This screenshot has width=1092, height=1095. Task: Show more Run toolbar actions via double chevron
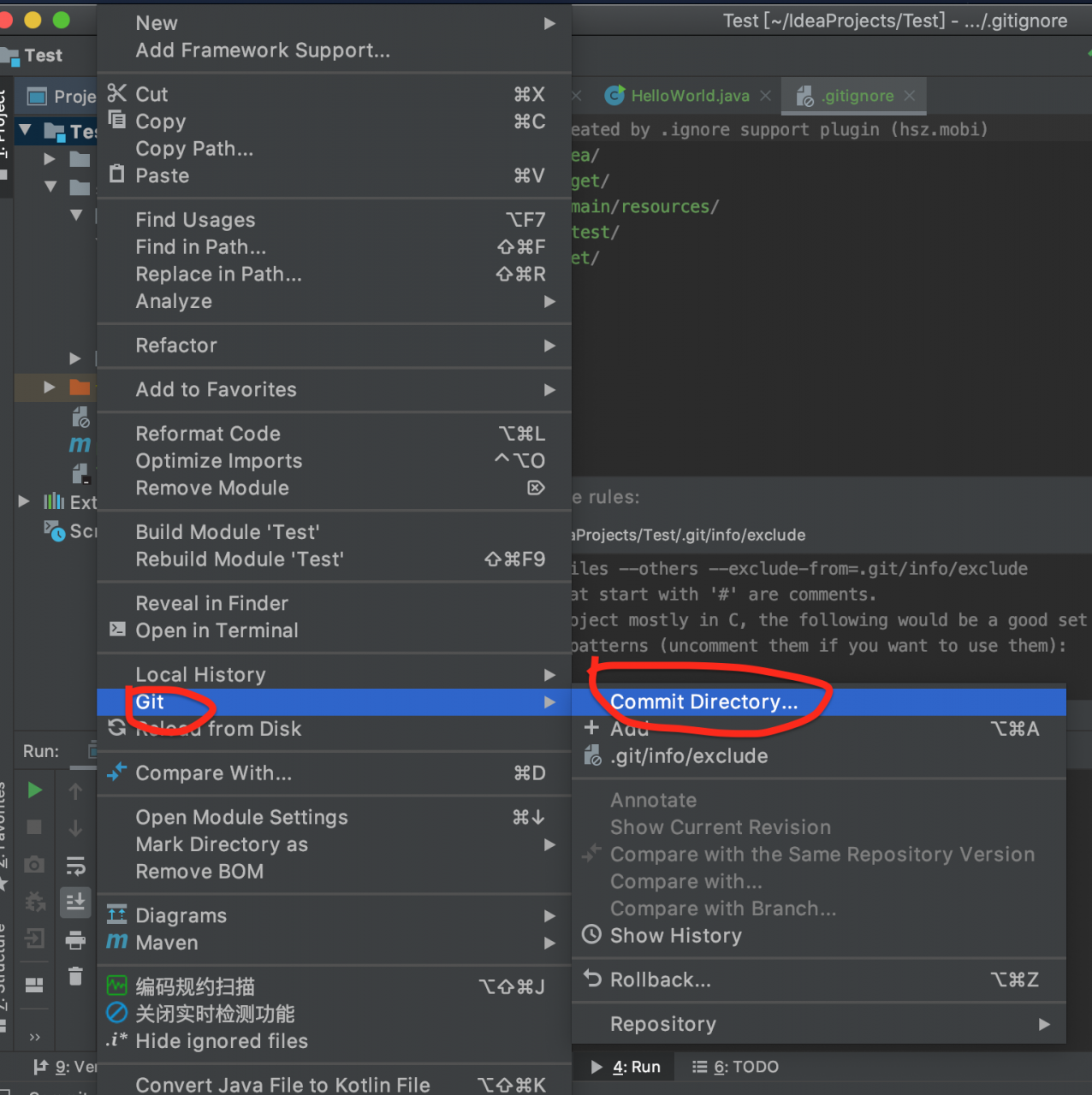[x=34, y=1037]
